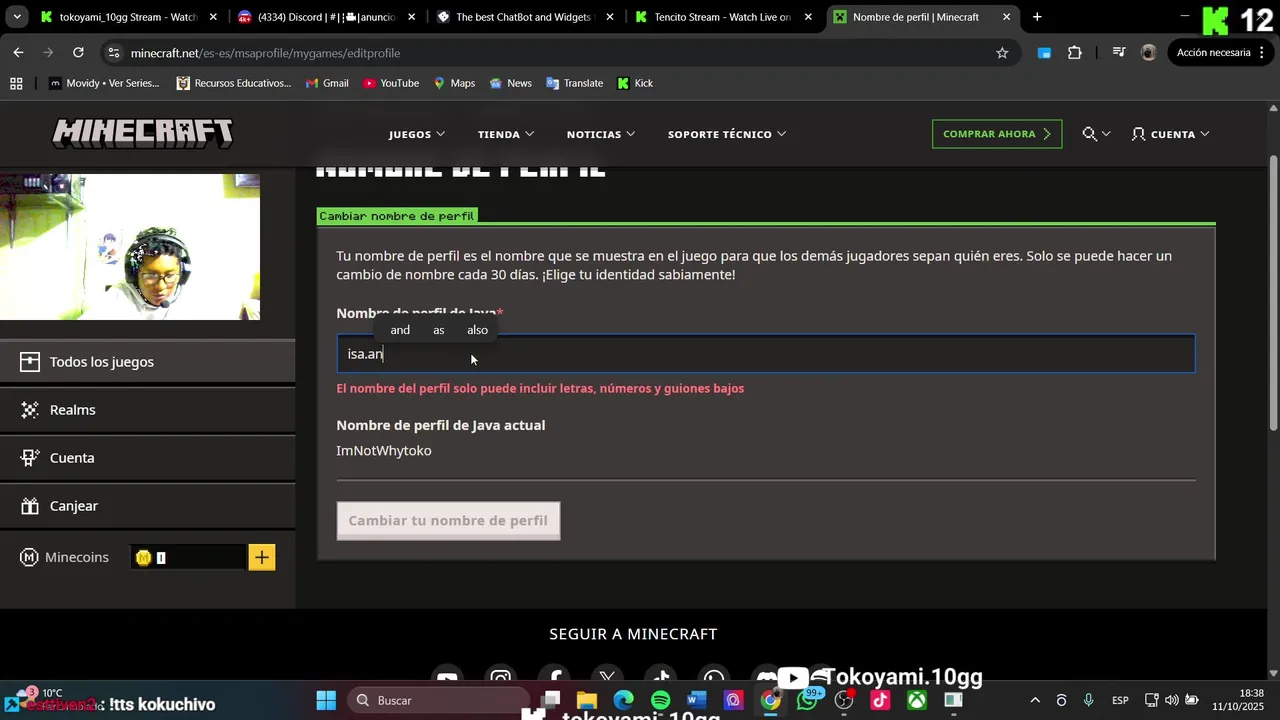Viewport: 1280px width, 720px height.
Task: Open Cuenta sidebar item
Action: point(147,458)
